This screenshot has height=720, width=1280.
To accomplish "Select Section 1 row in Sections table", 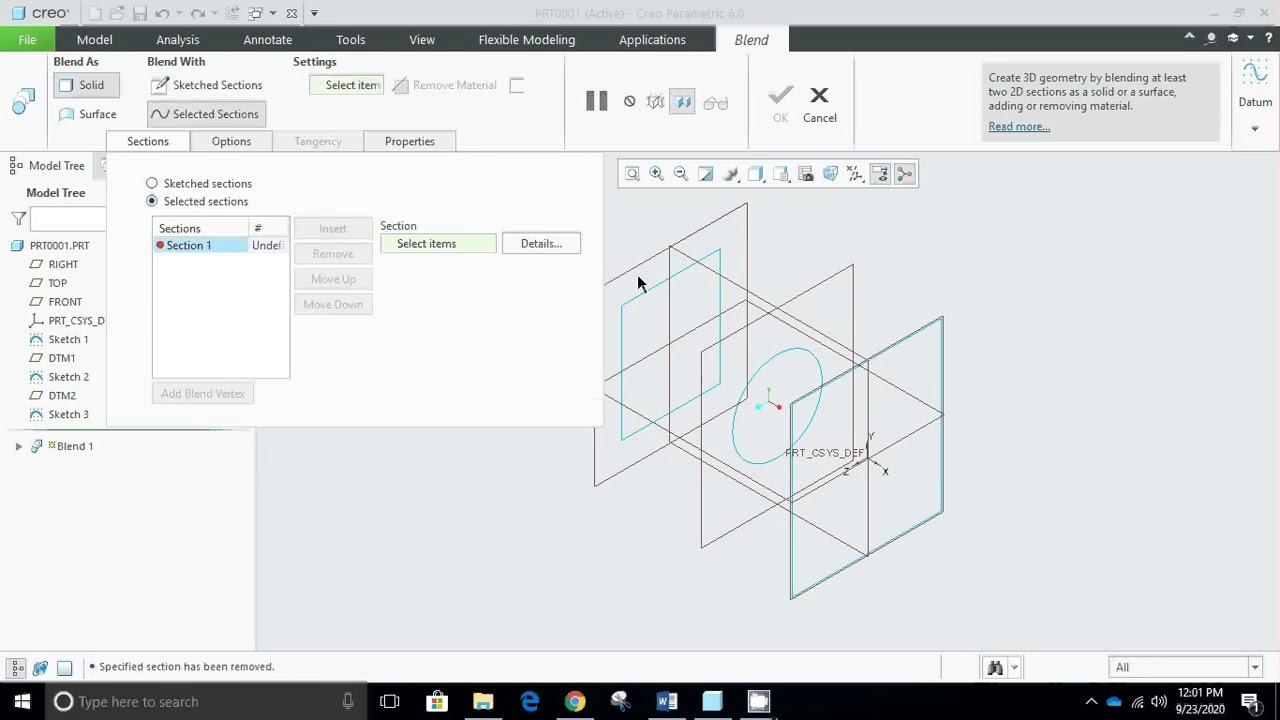I will coord(221,245).
